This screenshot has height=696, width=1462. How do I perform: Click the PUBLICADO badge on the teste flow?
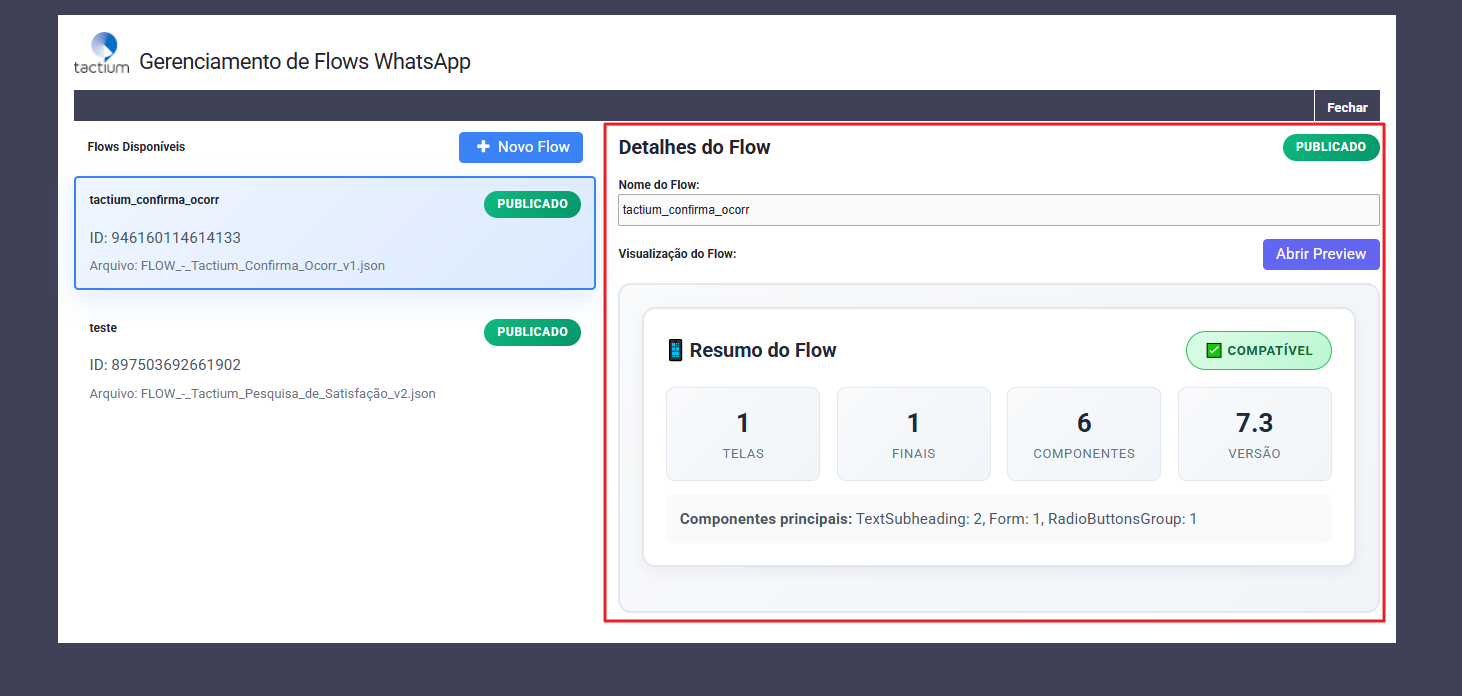coord(532,332)
